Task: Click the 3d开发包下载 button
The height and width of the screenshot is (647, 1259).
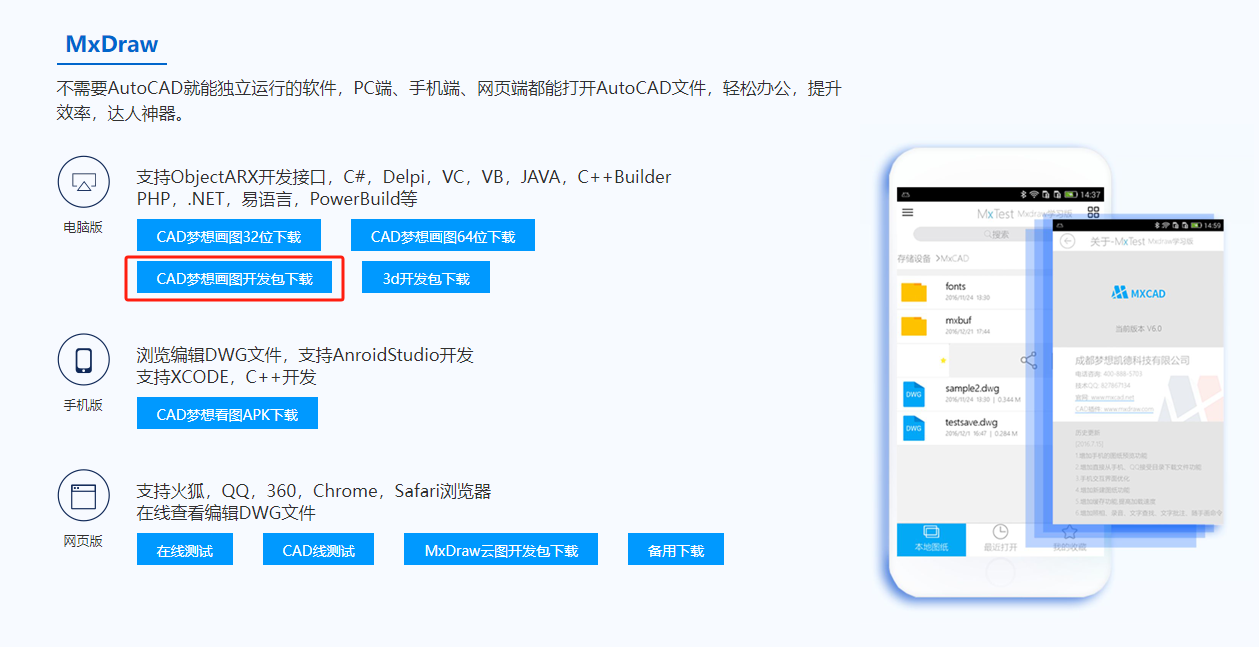Action: pos(425,277)
